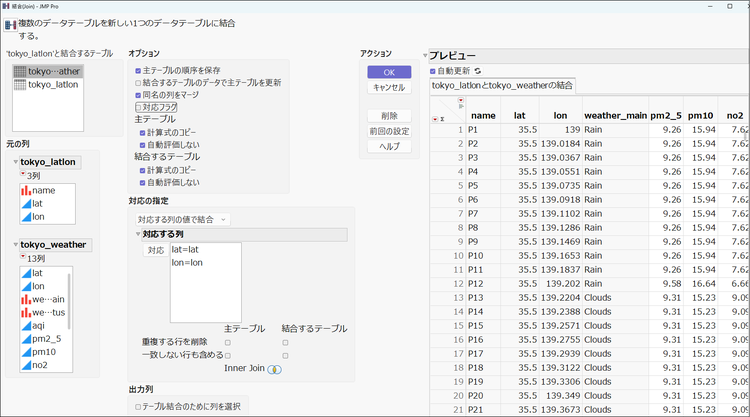Select lat column under tokyo_latlon

click(x=47, y=204)
